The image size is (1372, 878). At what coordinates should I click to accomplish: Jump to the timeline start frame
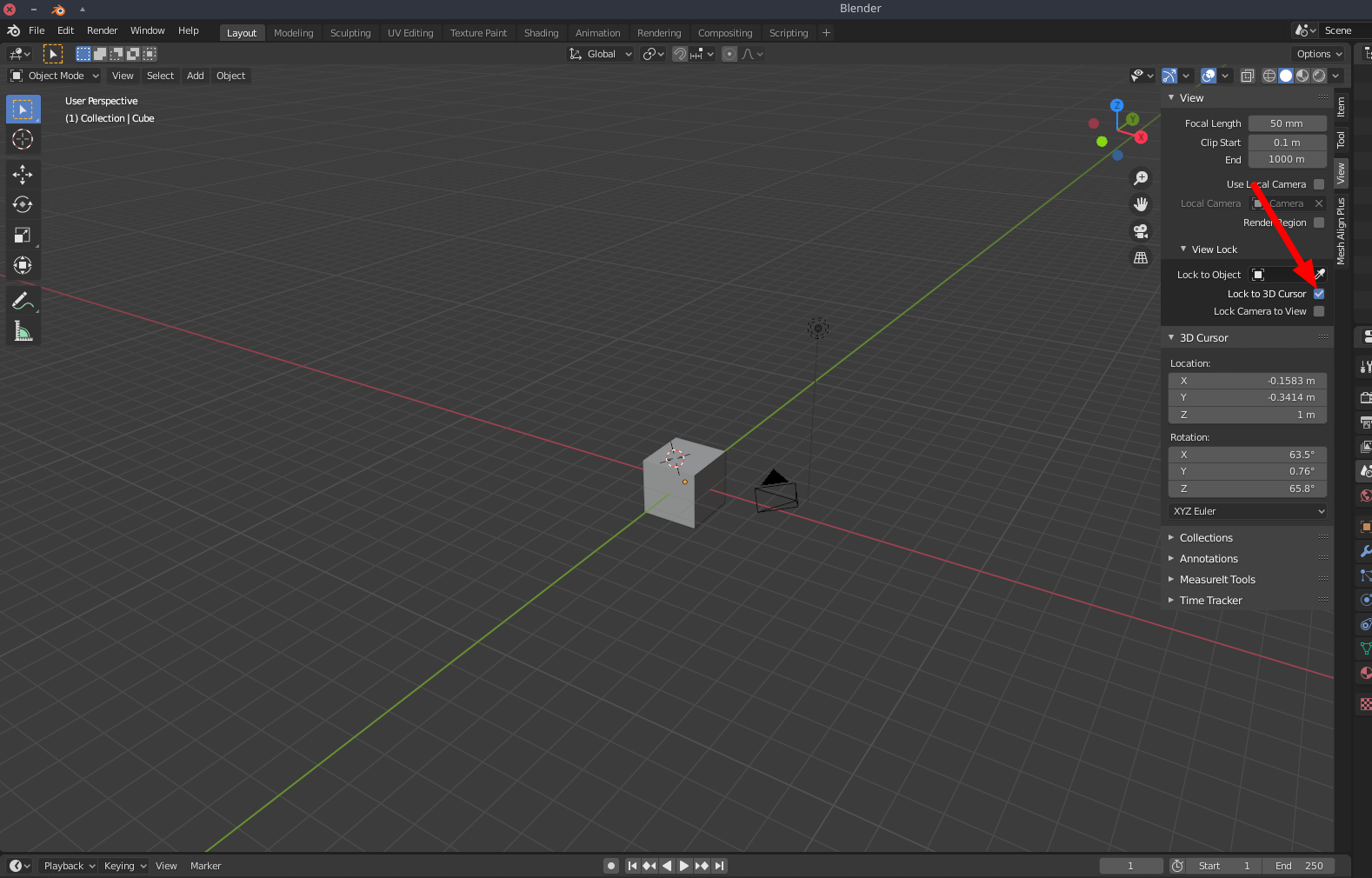pyautogui.click(x=632, y=866)
